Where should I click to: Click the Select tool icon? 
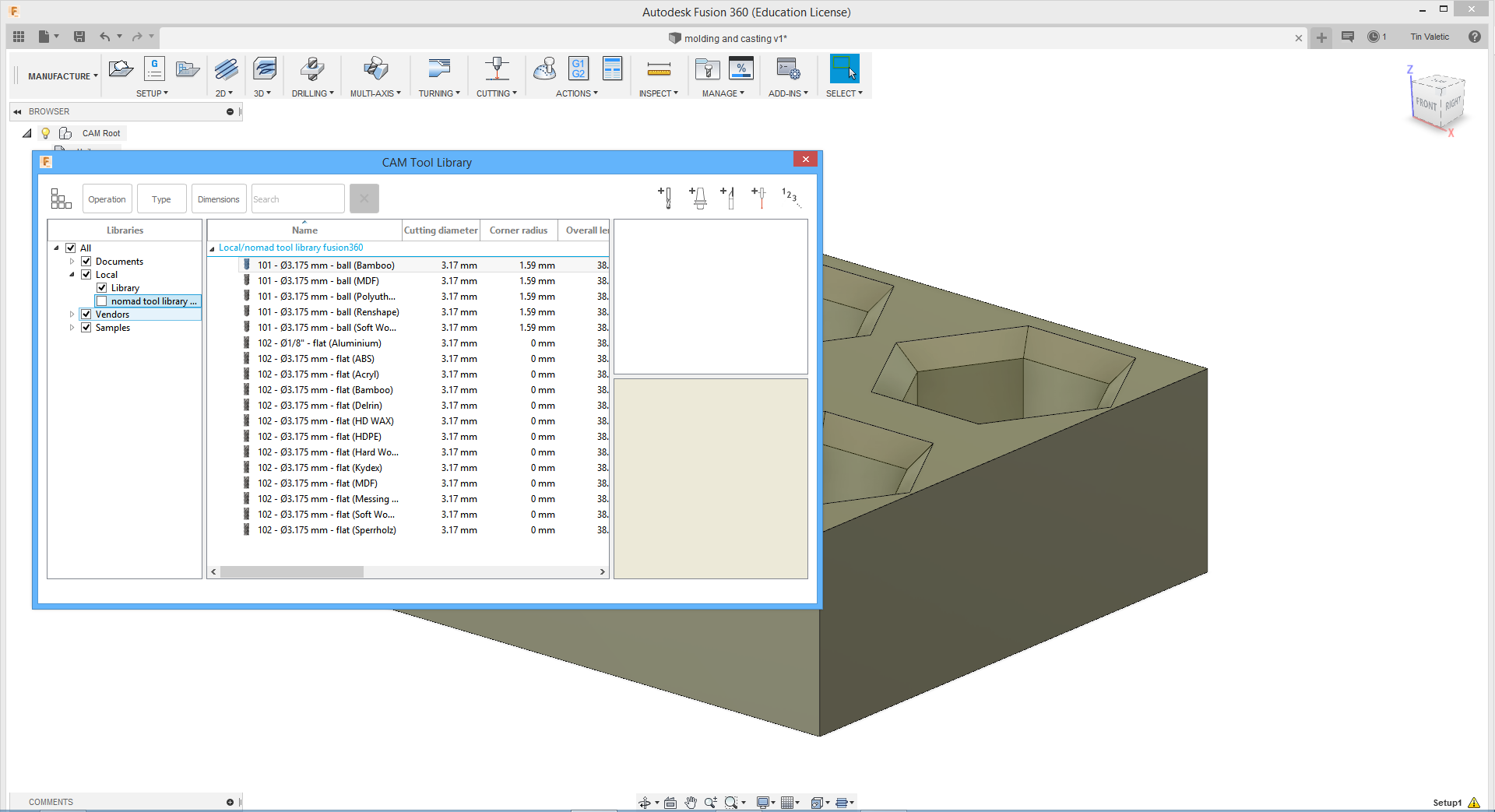click(844, 69)
